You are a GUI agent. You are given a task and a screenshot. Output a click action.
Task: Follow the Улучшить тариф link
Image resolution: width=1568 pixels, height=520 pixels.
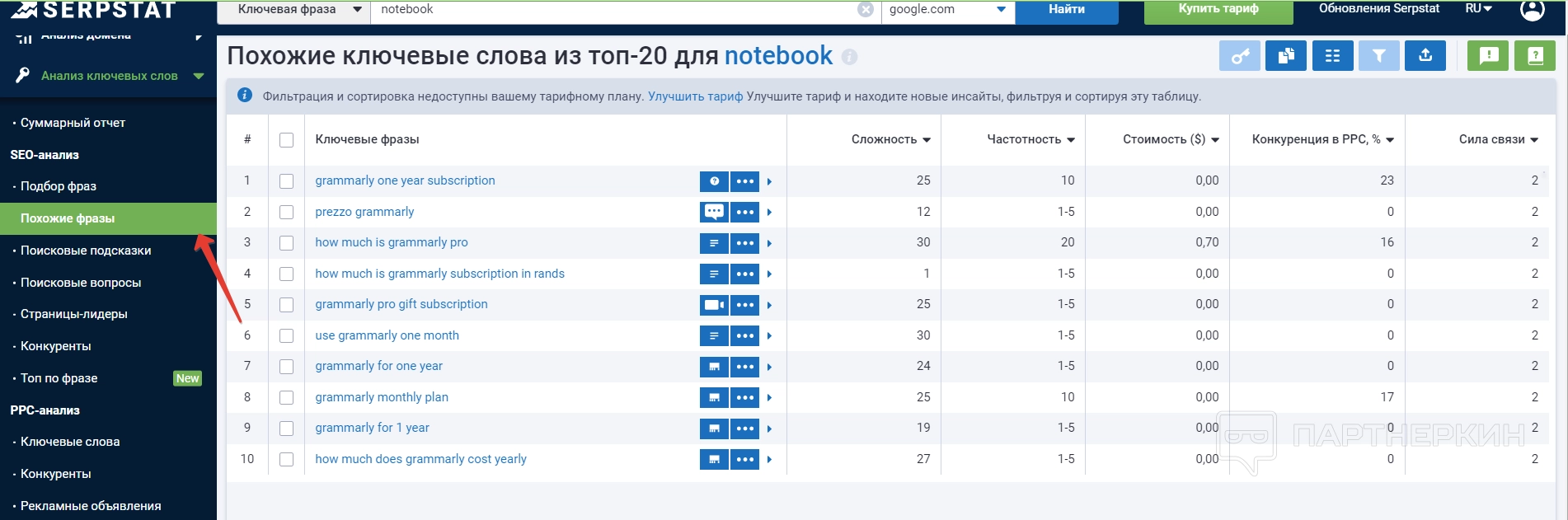point(695,96)
